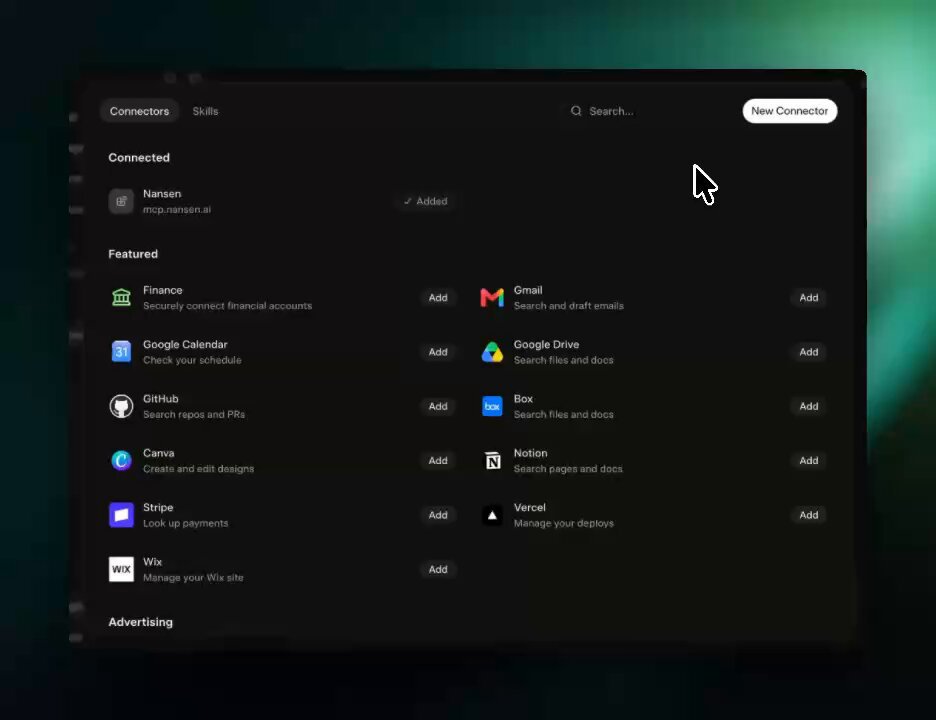Click "Search repos and PRs" description
Viewport: 936px width, 720px height.
194,414
